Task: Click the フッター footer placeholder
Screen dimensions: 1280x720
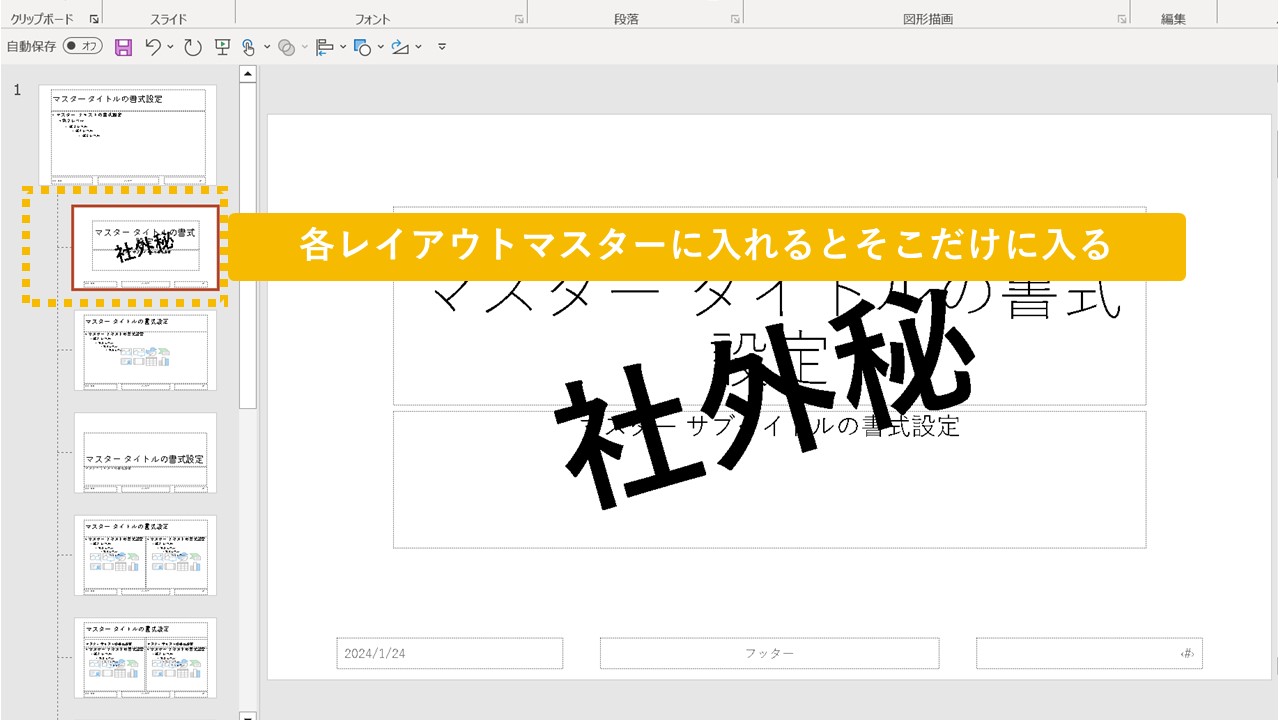Action: click(770, 653)
